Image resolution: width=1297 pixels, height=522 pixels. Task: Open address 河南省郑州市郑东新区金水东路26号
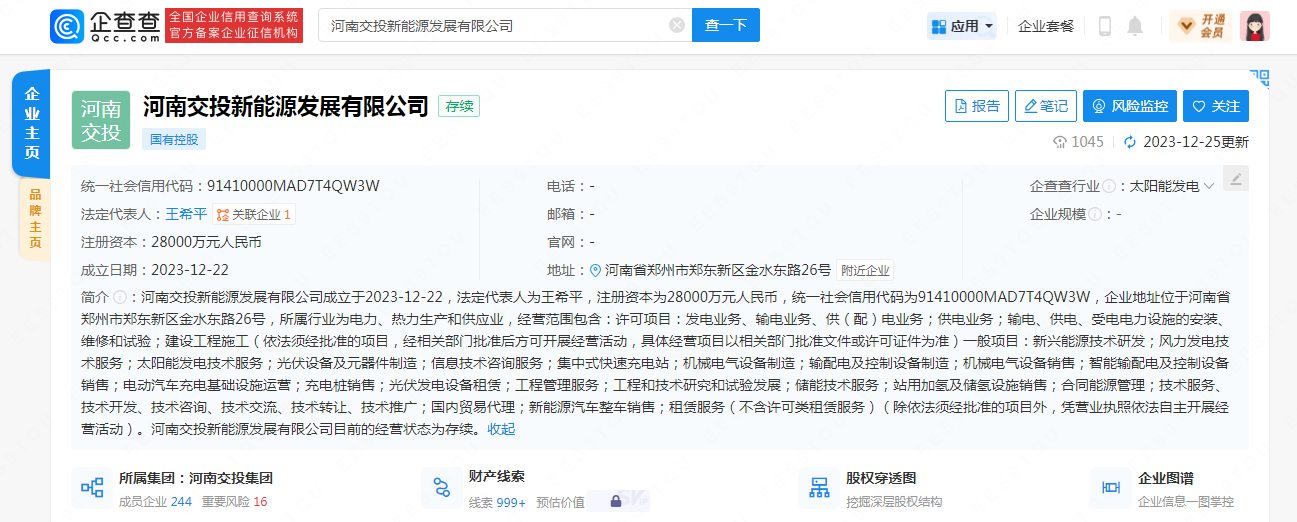[x=718, y=270]
